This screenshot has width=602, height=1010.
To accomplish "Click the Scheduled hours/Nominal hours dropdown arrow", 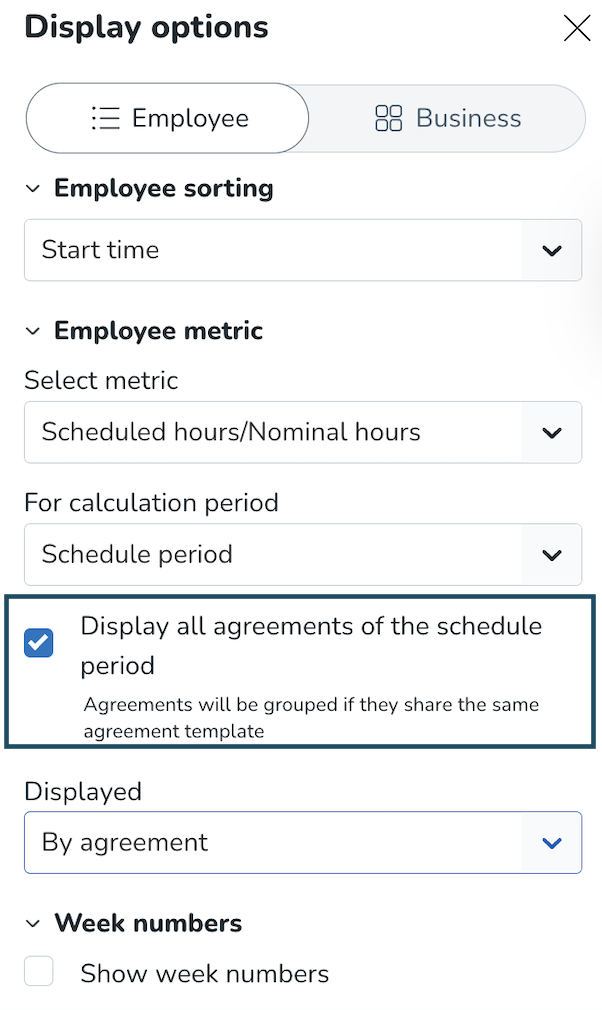I will pyautogui.click(x=551, y=432).
